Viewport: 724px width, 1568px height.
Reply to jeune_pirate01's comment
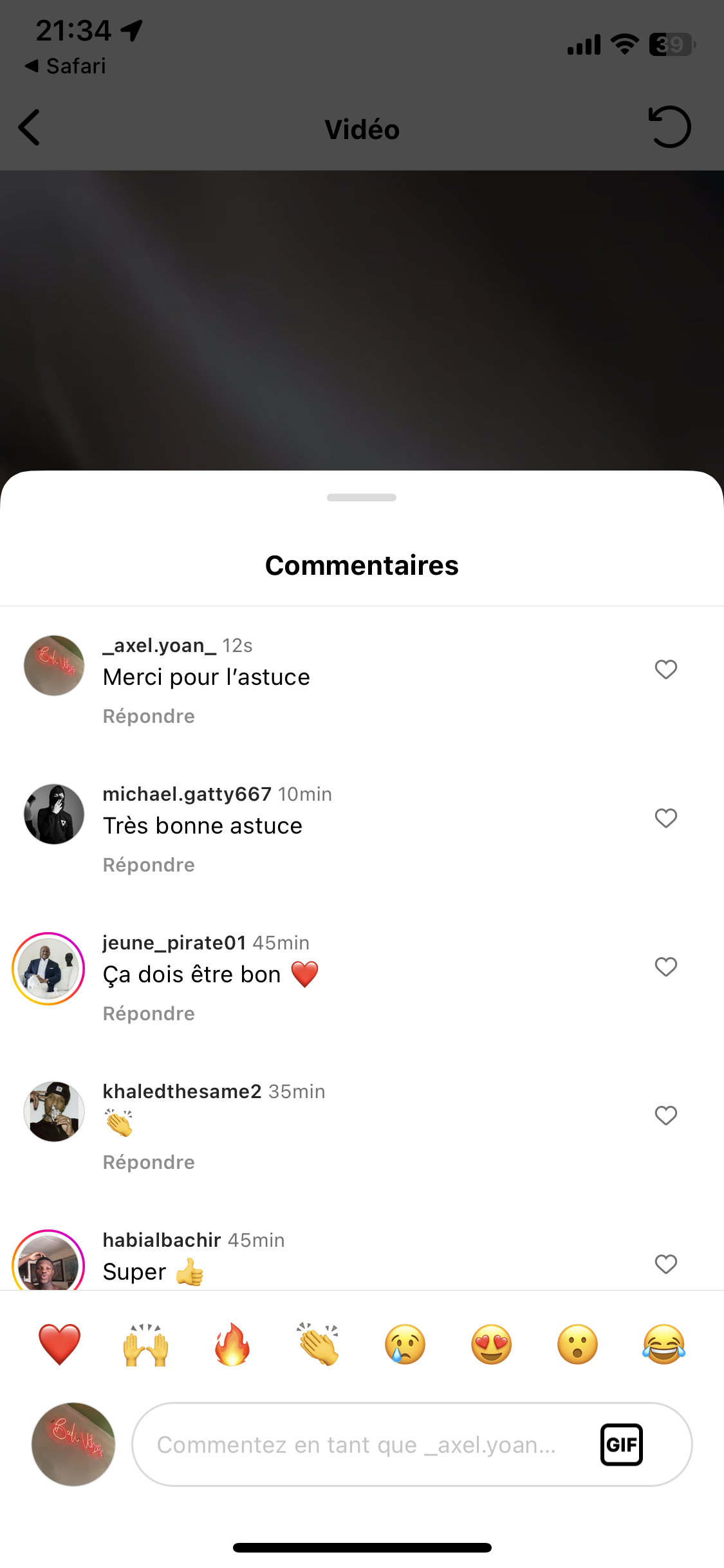coord(149,1014)
